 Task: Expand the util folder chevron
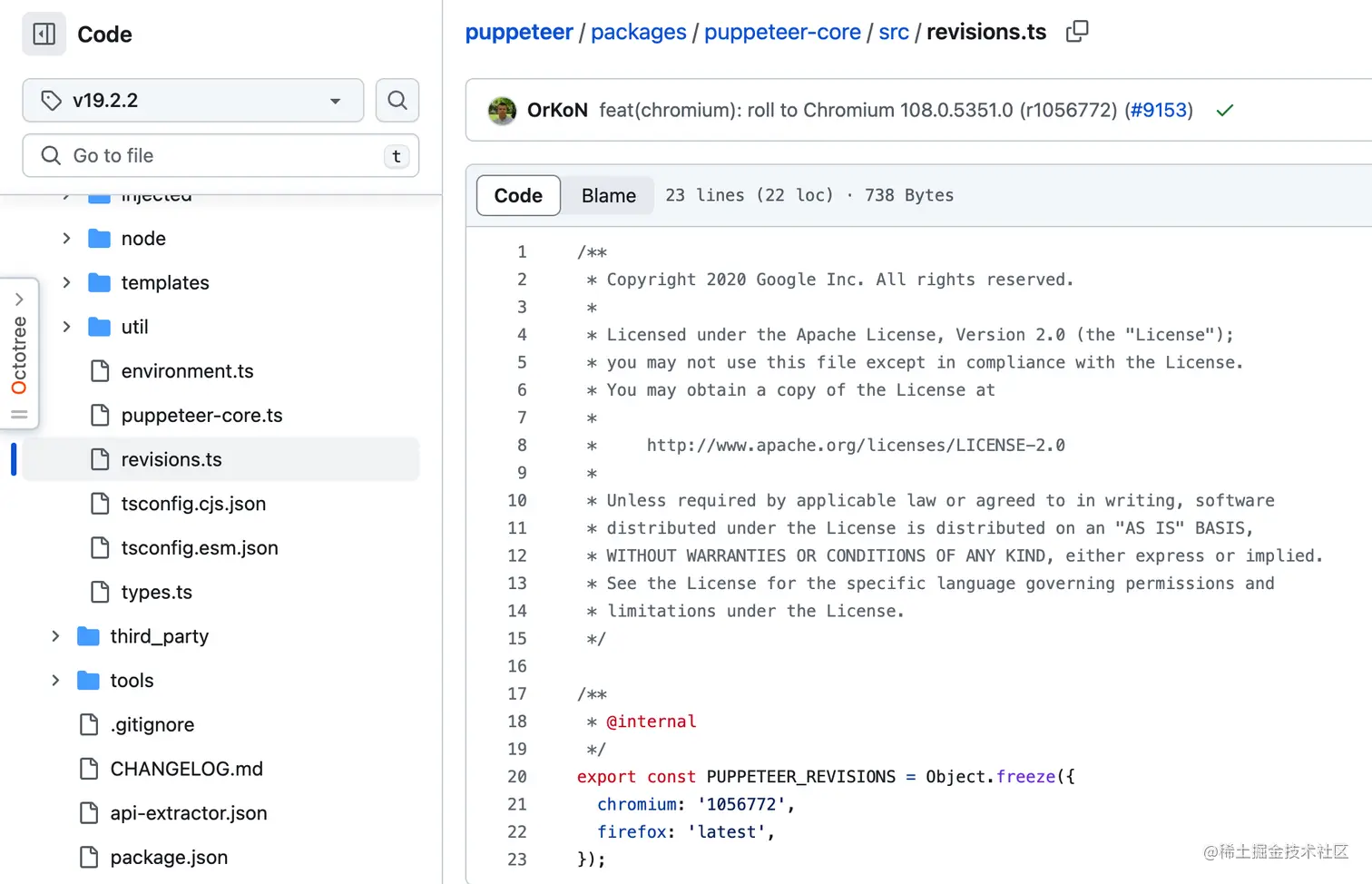[66, 327]
